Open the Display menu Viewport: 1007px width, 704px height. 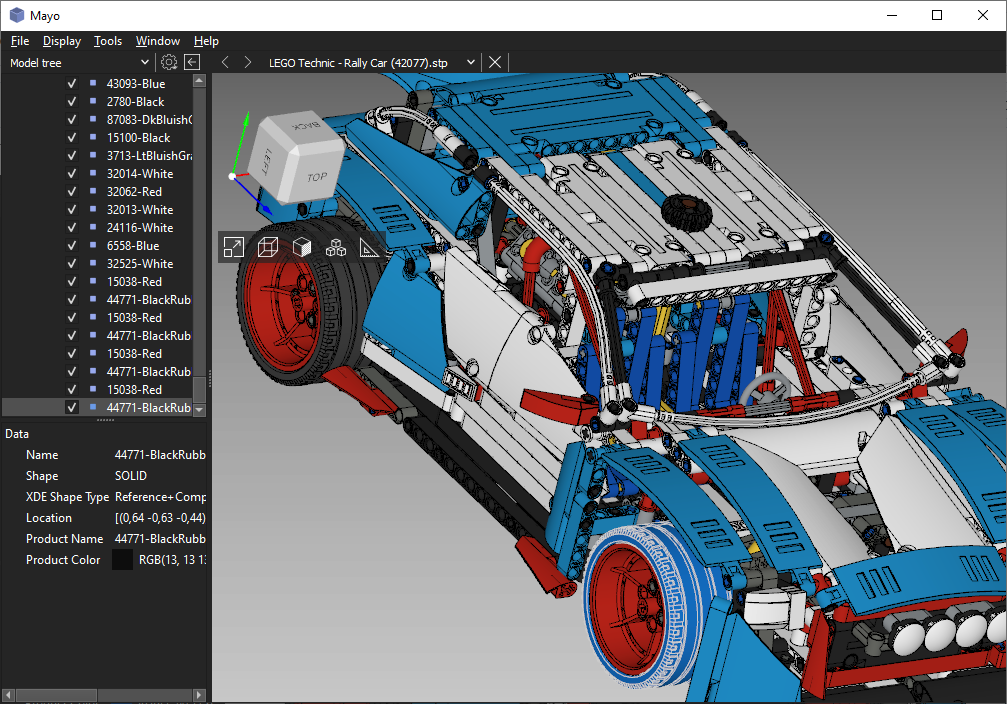point(62,40)
